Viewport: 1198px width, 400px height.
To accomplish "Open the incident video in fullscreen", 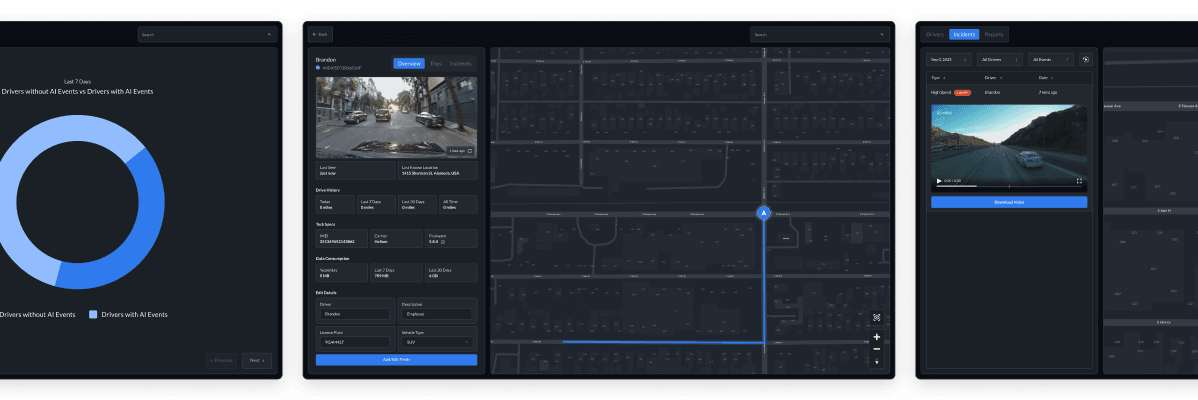I will tap(1079, 181).
